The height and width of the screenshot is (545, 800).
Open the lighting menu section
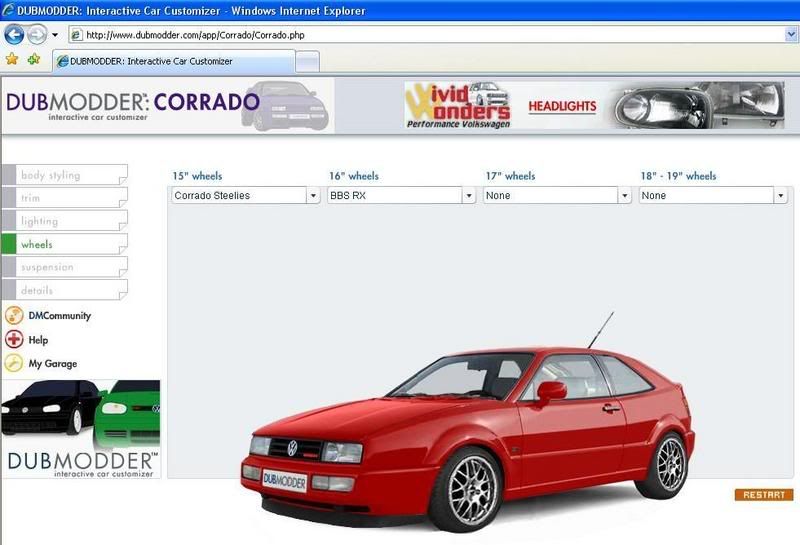point(65,221)
